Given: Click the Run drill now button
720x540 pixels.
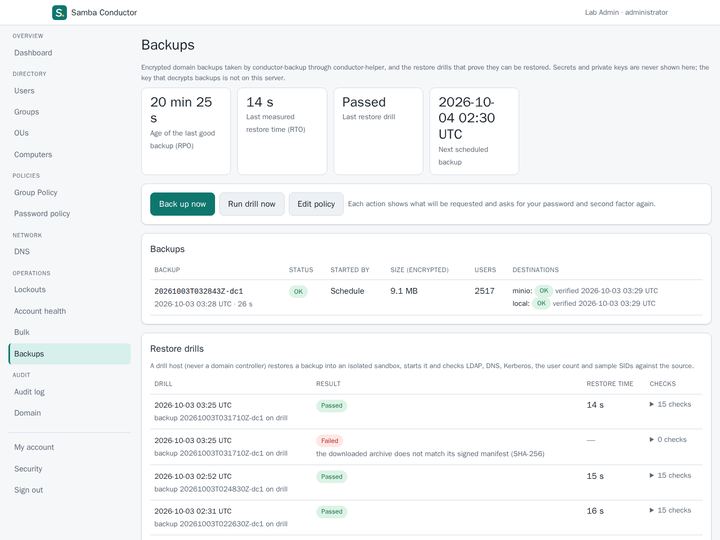Looking at the screenshot, I should click(252, 204).
